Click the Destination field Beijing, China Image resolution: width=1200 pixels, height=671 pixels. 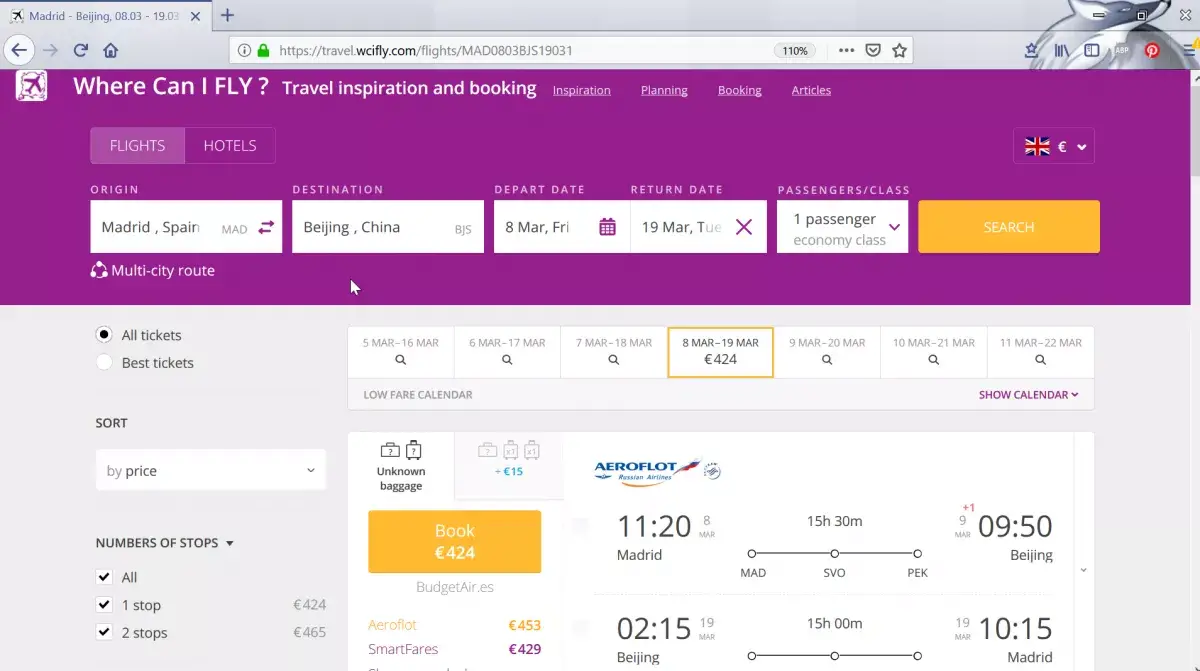coord(388,227)
